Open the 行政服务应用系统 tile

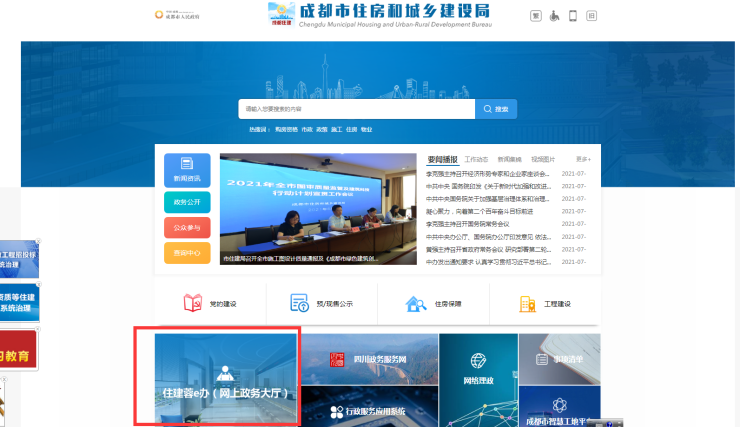point(370,407)
